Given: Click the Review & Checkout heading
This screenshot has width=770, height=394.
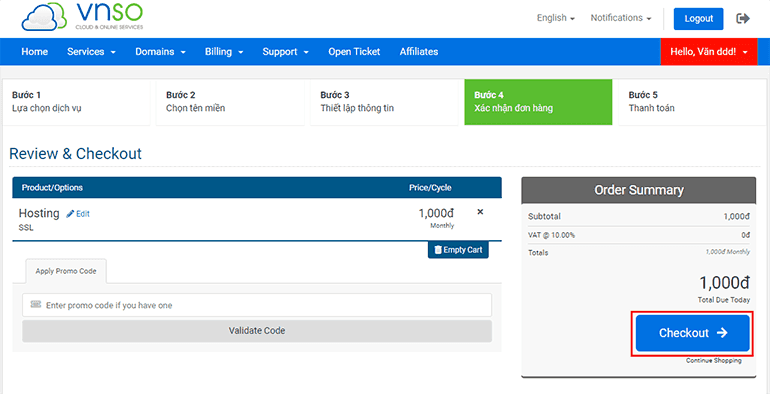Looking at the screenshot, I should (x=76, y=154).
